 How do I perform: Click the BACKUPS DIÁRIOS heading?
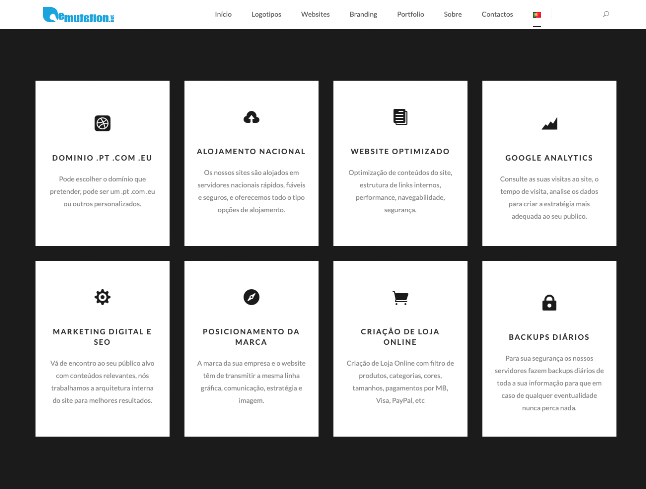(549, 337)
